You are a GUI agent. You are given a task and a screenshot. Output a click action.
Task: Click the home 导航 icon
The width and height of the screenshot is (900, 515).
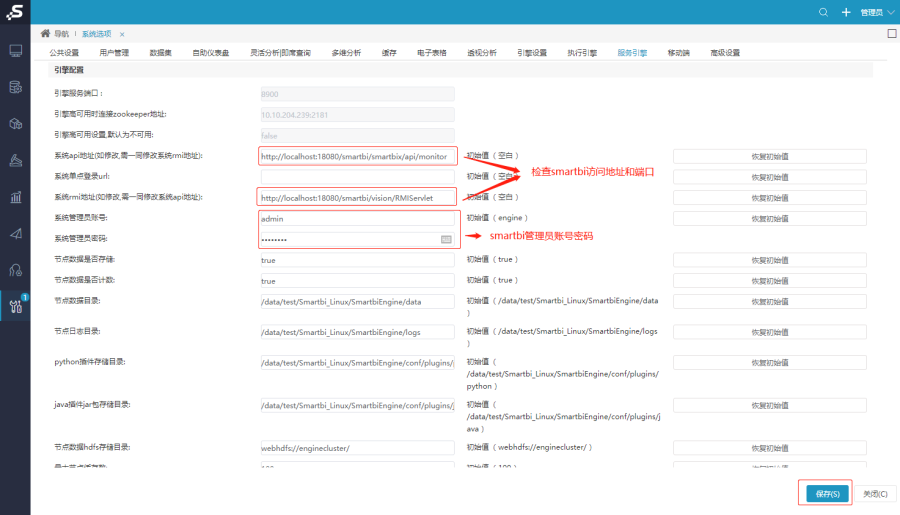[x=45, y=33]
